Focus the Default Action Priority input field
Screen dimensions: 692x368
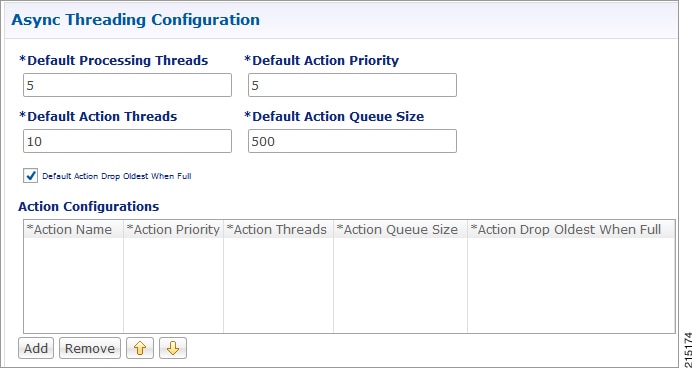[x=352, y=85]
